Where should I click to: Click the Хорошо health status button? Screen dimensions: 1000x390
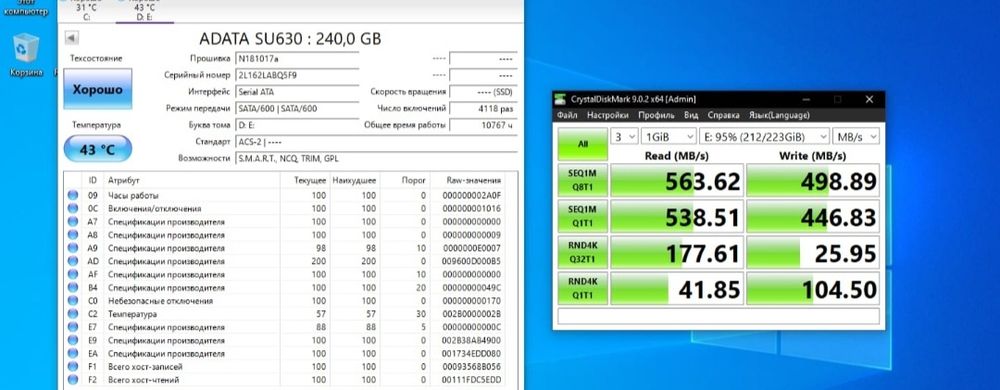(98, 89)
